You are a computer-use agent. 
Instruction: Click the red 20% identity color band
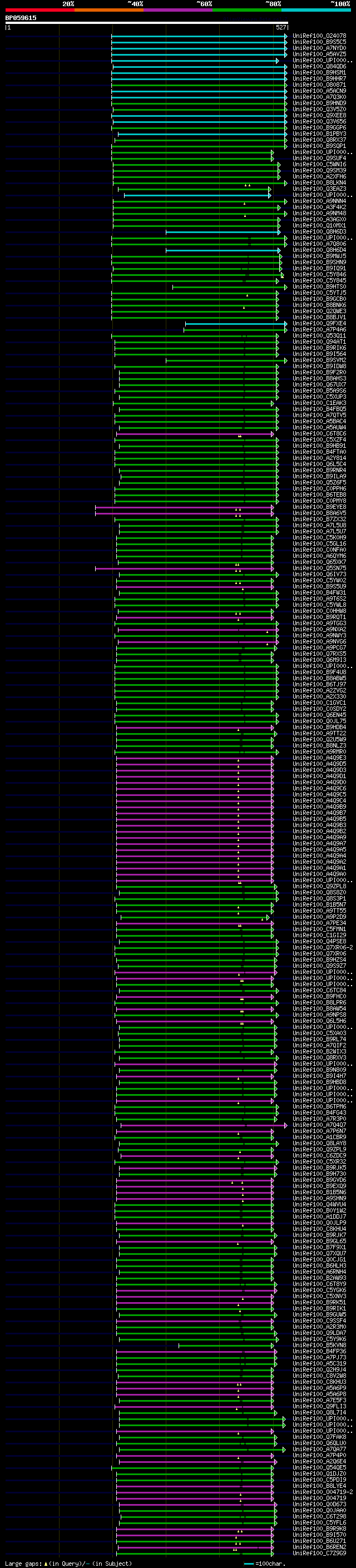[39, 10]
